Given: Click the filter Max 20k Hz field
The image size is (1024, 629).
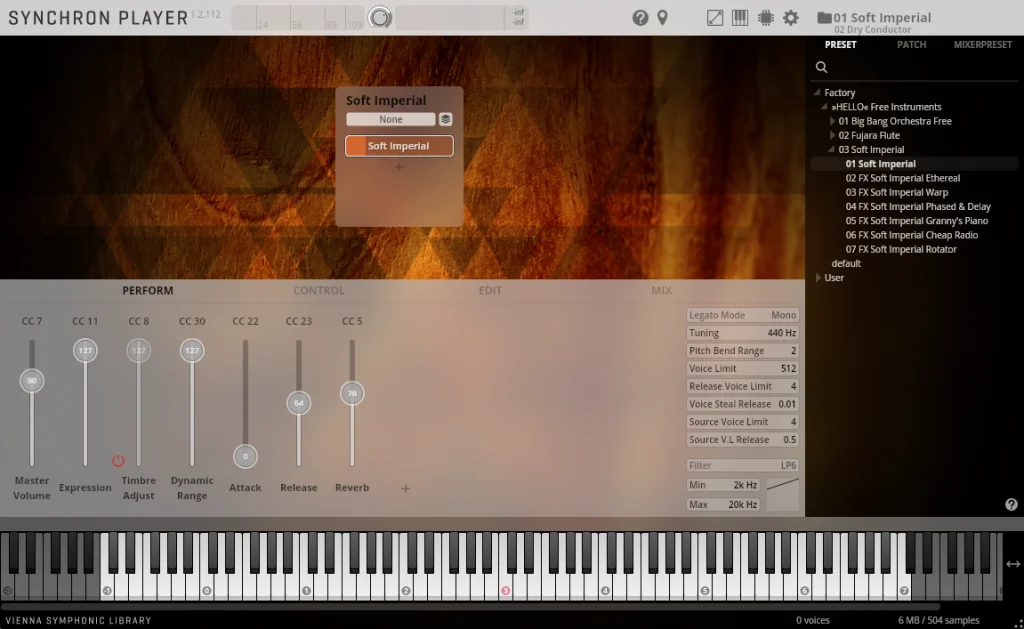Looking at the screenshot, I should click(723, 504).
